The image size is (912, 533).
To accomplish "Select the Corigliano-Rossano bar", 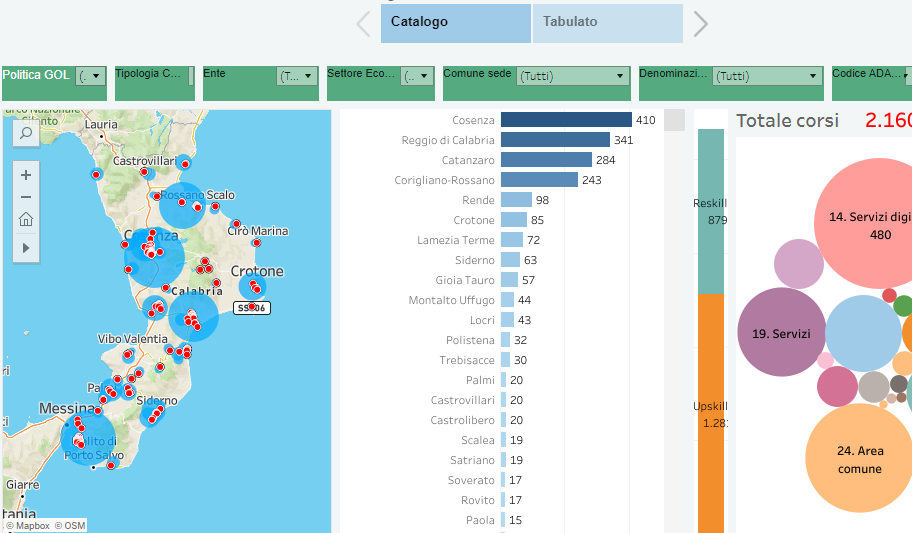I will coord(539,180).
